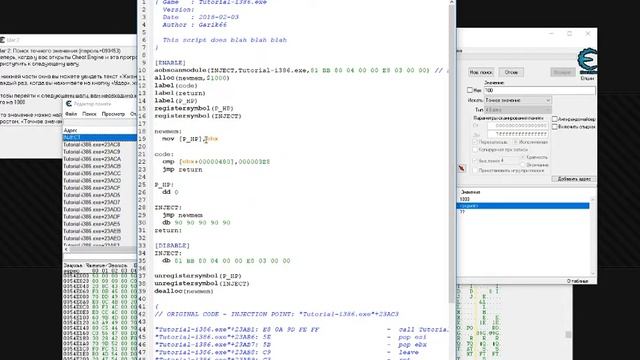Viewport: 640px width, 360px height.
Task: Open the Поиск menu in memory viewer
Action: (x=89, y=114)
